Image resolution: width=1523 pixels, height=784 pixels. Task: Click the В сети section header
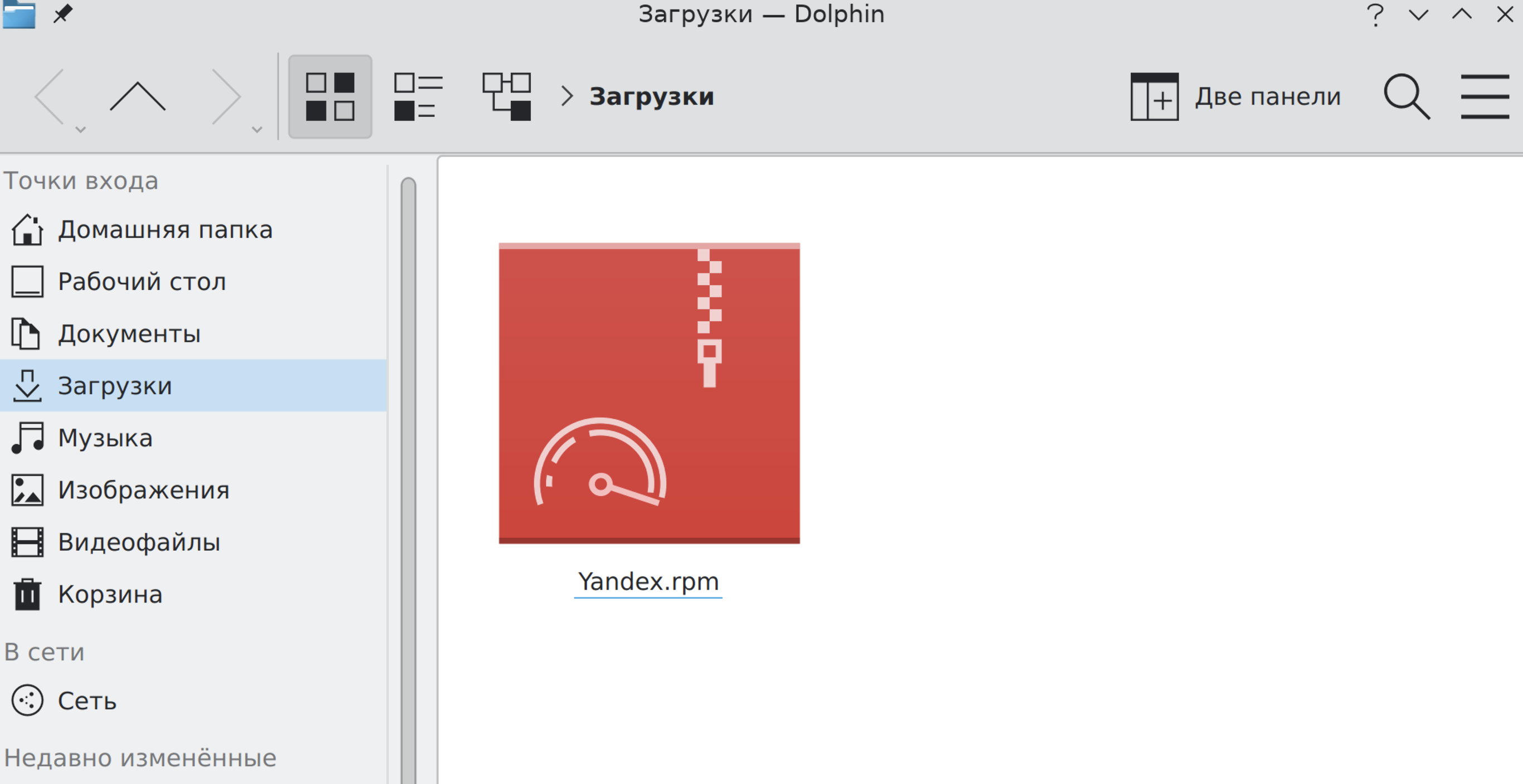coord(45,652)
